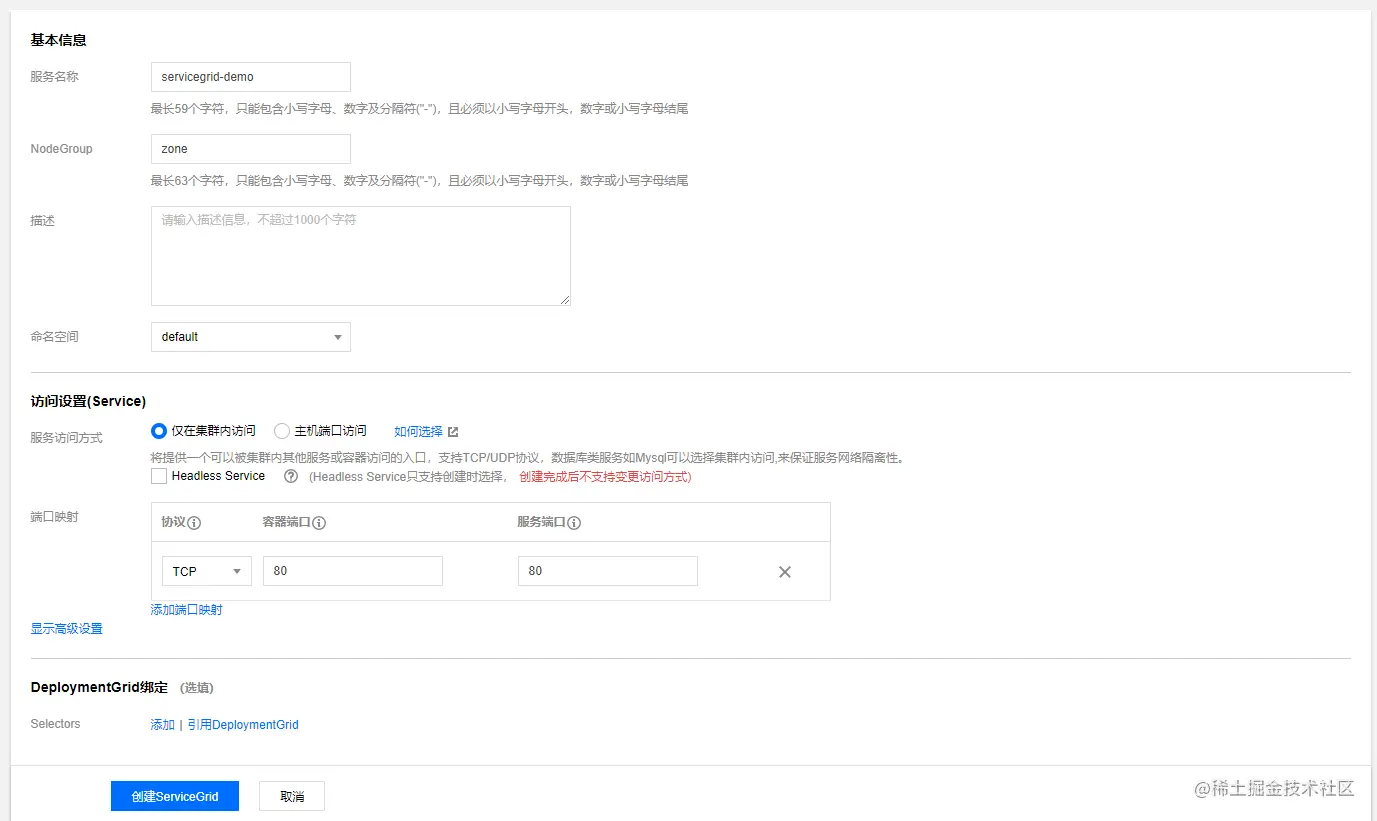Click the 容器端口 column header
The width and height of the screenshot is (1377, 821).
287,523
